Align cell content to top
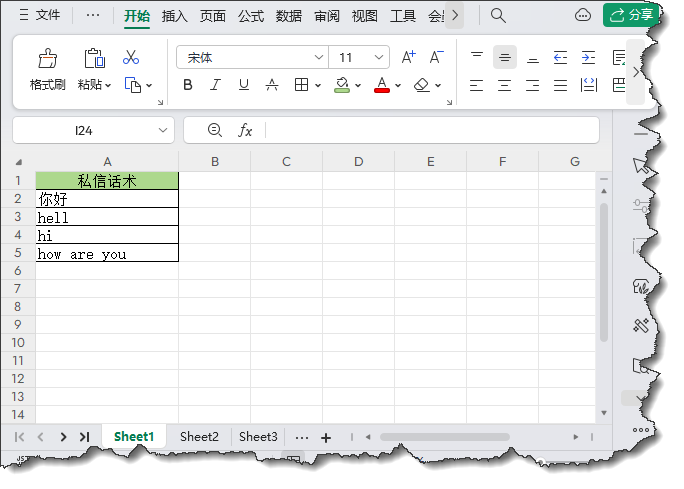684x489 pixels. click(477, 57)
